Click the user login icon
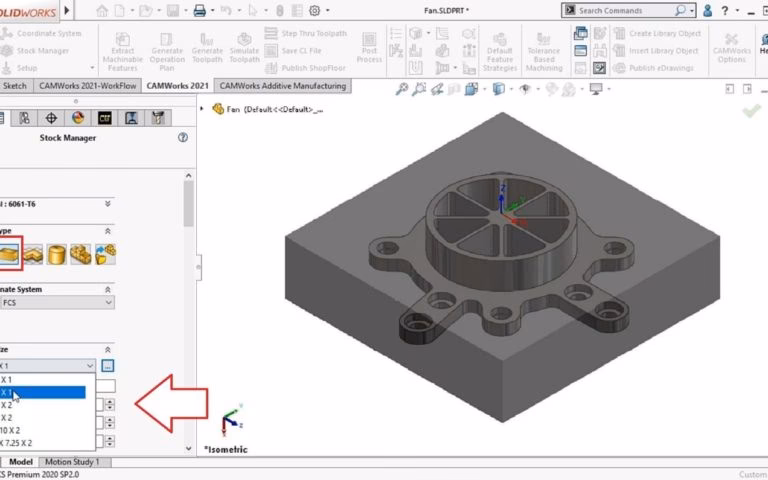The width and height of the screenshot is (768, 480). coord(707,10)
